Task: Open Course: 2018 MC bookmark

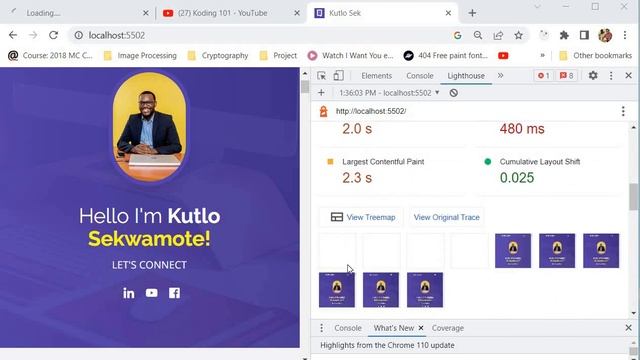Action: point(51,56)
